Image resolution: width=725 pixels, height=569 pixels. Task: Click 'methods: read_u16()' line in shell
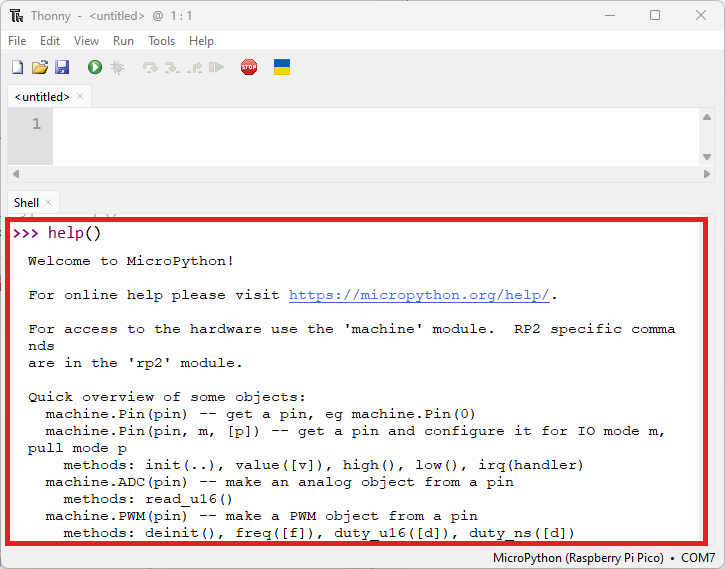pos(148,499)
